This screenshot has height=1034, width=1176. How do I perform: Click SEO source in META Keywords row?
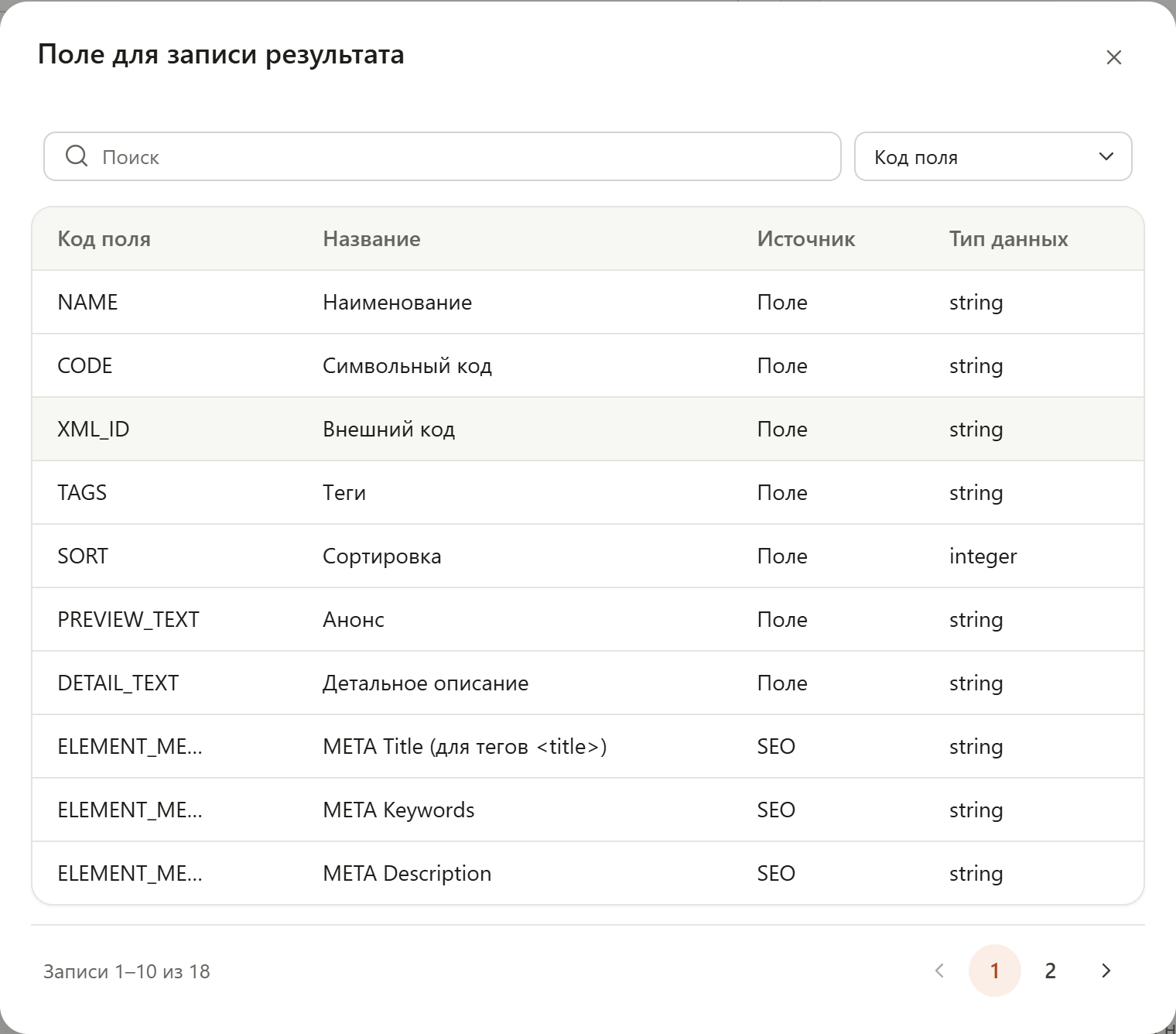point(776,810)
